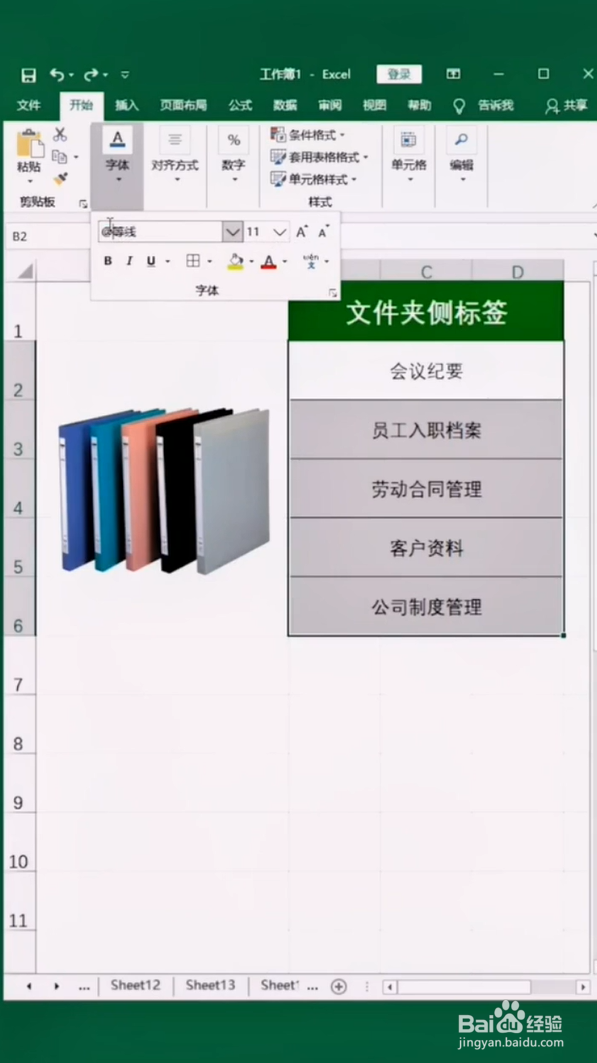The height and width of the screenshot is (1063, 597).
Task: Select the 员工入职档案 cell
Action: (x=426, y=430)
